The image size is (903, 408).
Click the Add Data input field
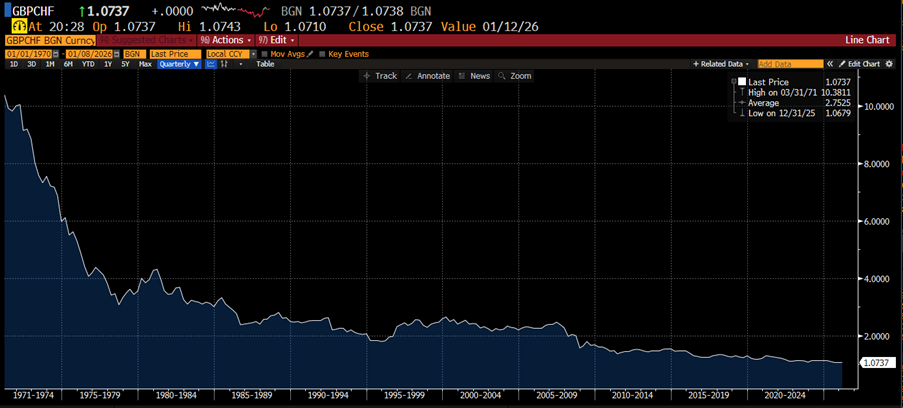(x=790, y=64)
